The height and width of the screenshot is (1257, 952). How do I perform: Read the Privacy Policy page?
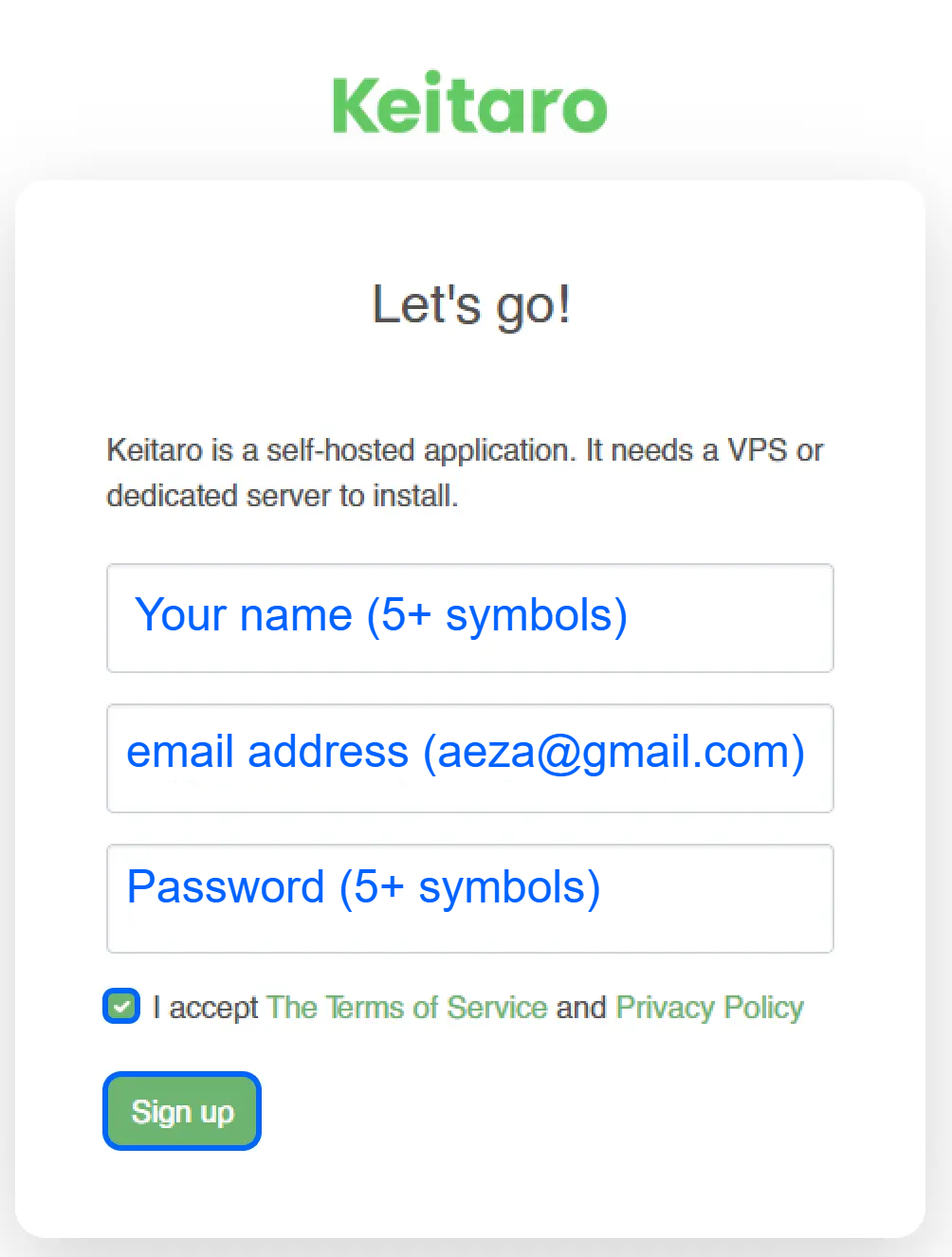click(709, 1007)
